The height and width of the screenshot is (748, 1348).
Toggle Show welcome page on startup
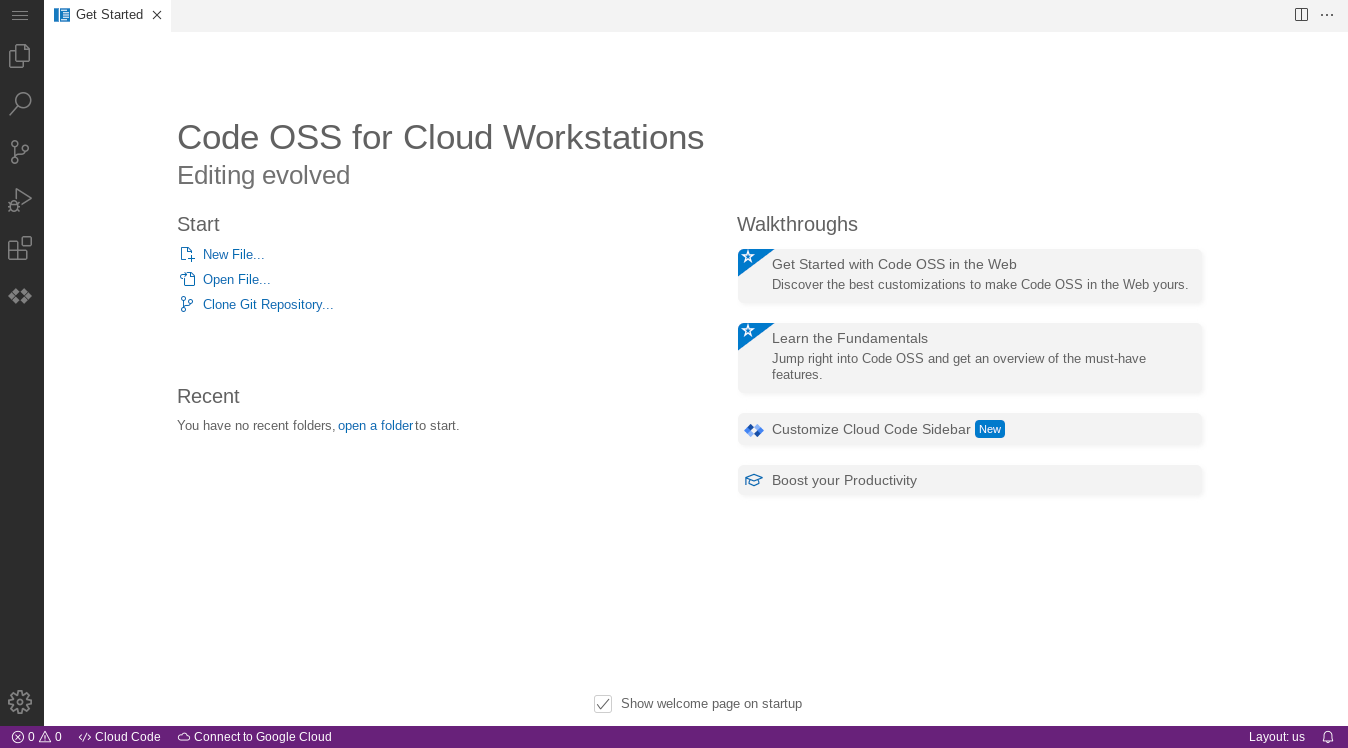tap(603, 703)
